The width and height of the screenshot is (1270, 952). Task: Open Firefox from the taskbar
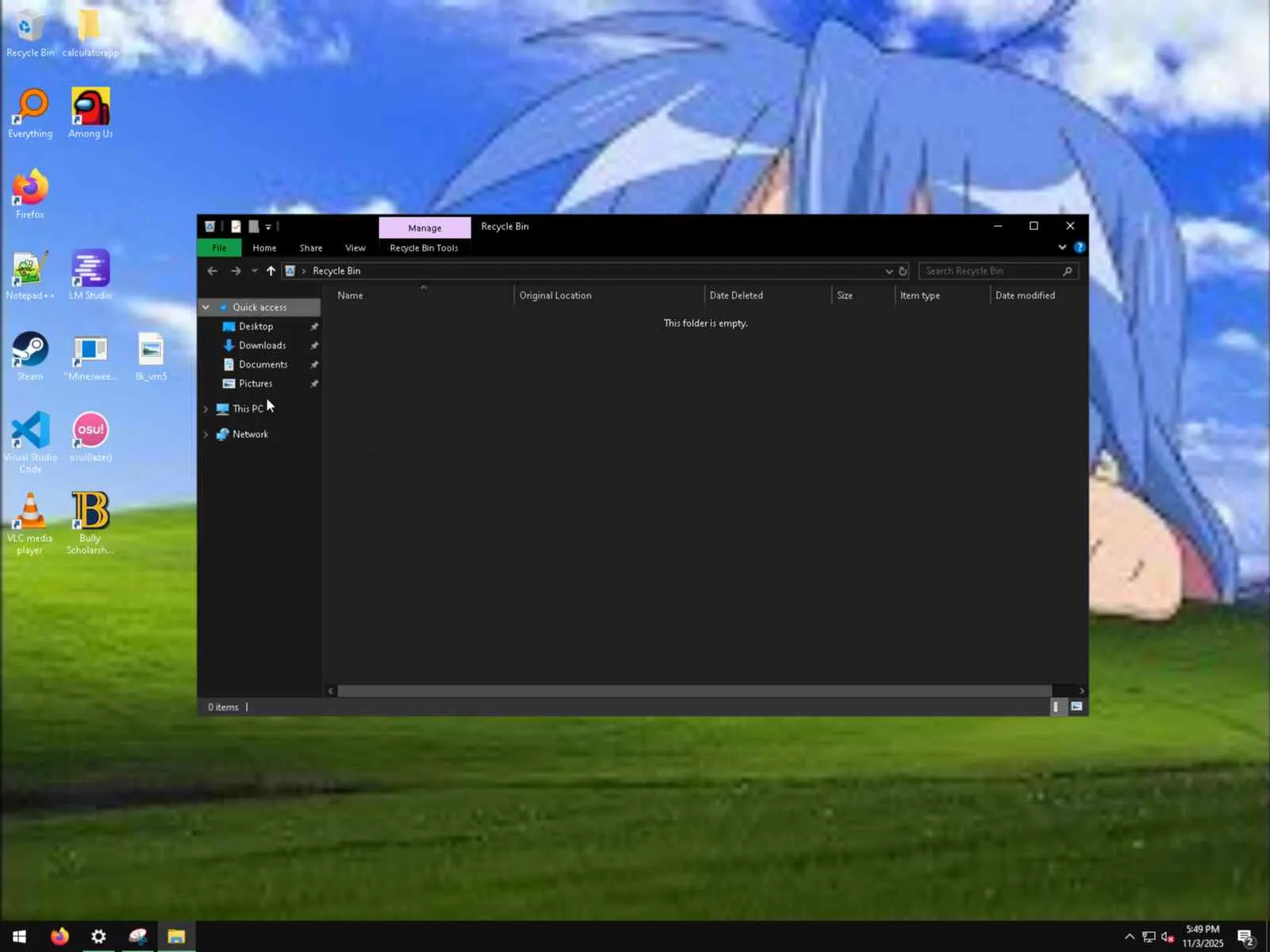[x=60, y=937]
